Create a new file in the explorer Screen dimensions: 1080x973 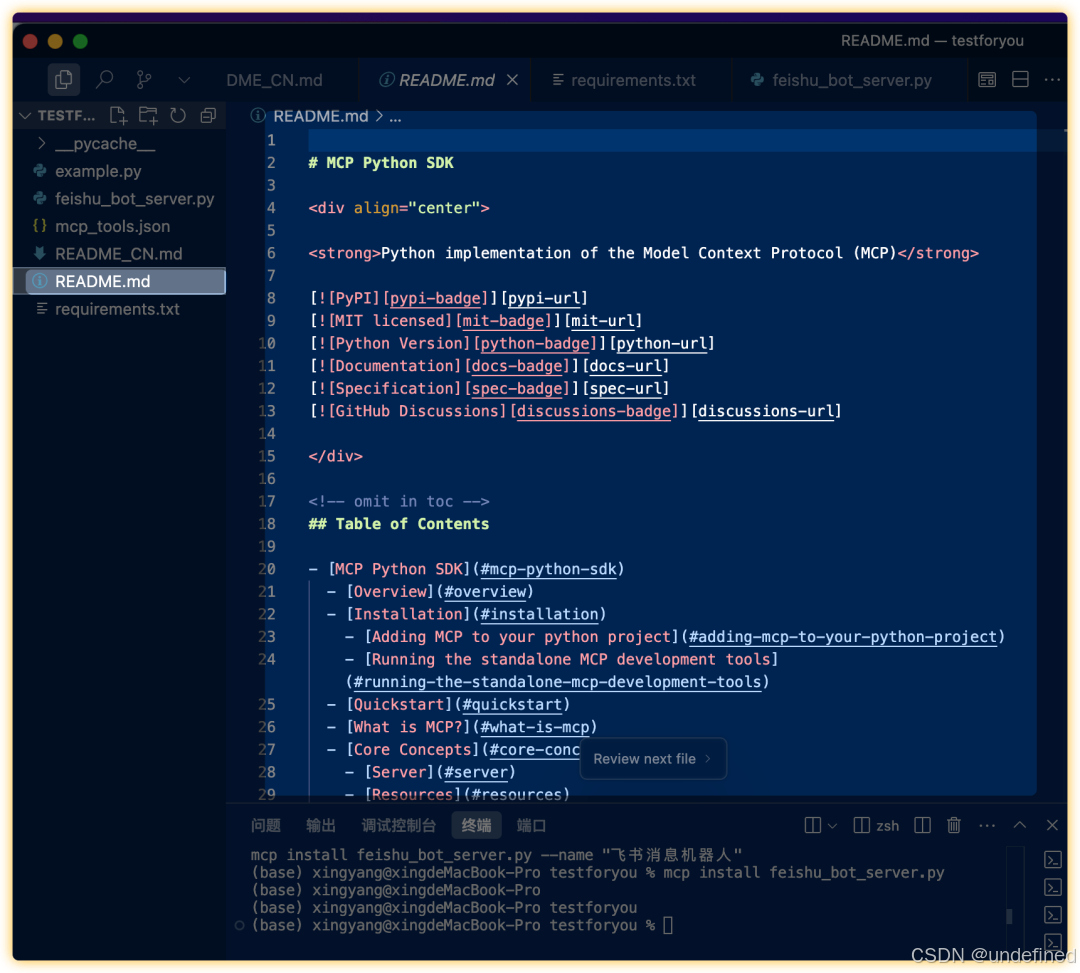coord(118,115)
